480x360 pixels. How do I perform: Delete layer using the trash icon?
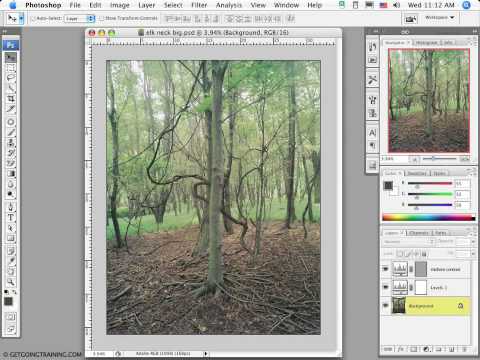coord(464,349)
